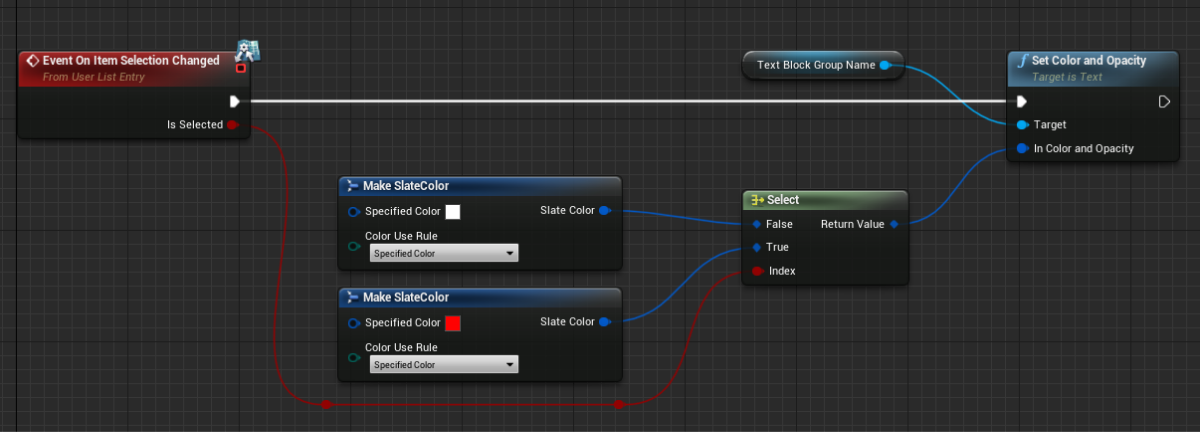The width and height of the screenshot is (1200, 432).
Task: Click the Select node's Return Value pin
Action: [893, 224]
